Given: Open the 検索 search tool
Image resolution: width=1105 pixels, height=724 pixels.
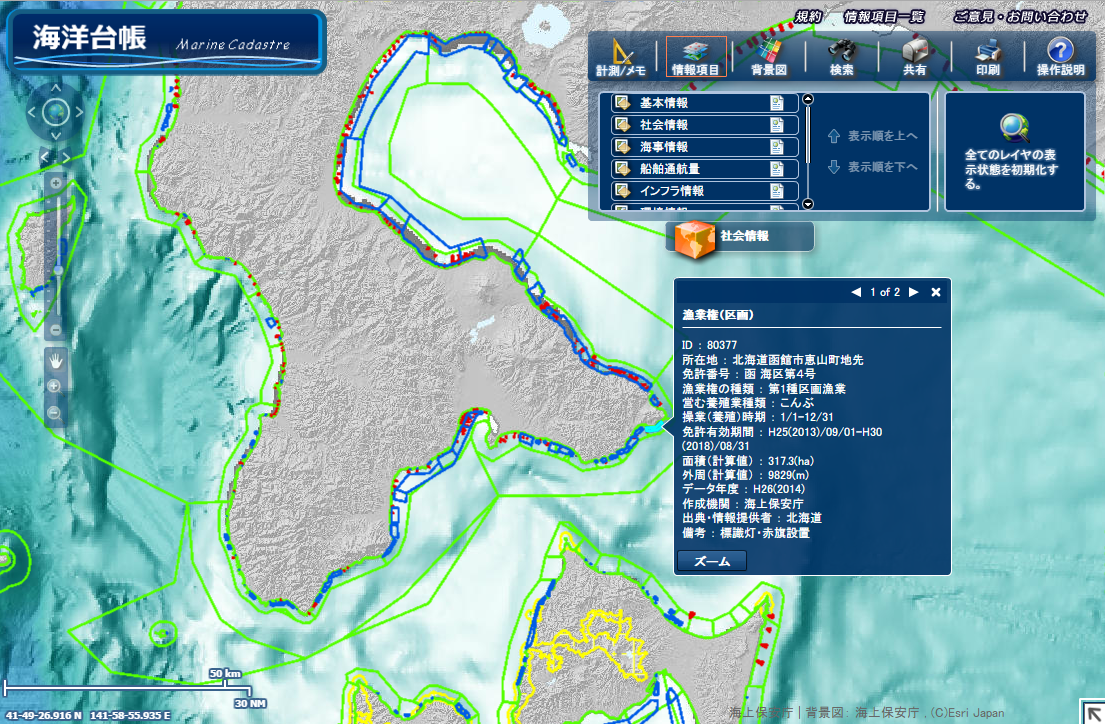Looking at the screenshot, I should (841, 57).
